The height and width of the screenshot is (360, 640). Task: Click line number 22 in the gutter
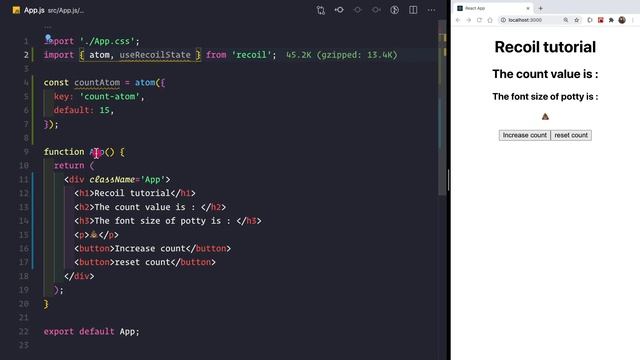[x=24, y=331]
